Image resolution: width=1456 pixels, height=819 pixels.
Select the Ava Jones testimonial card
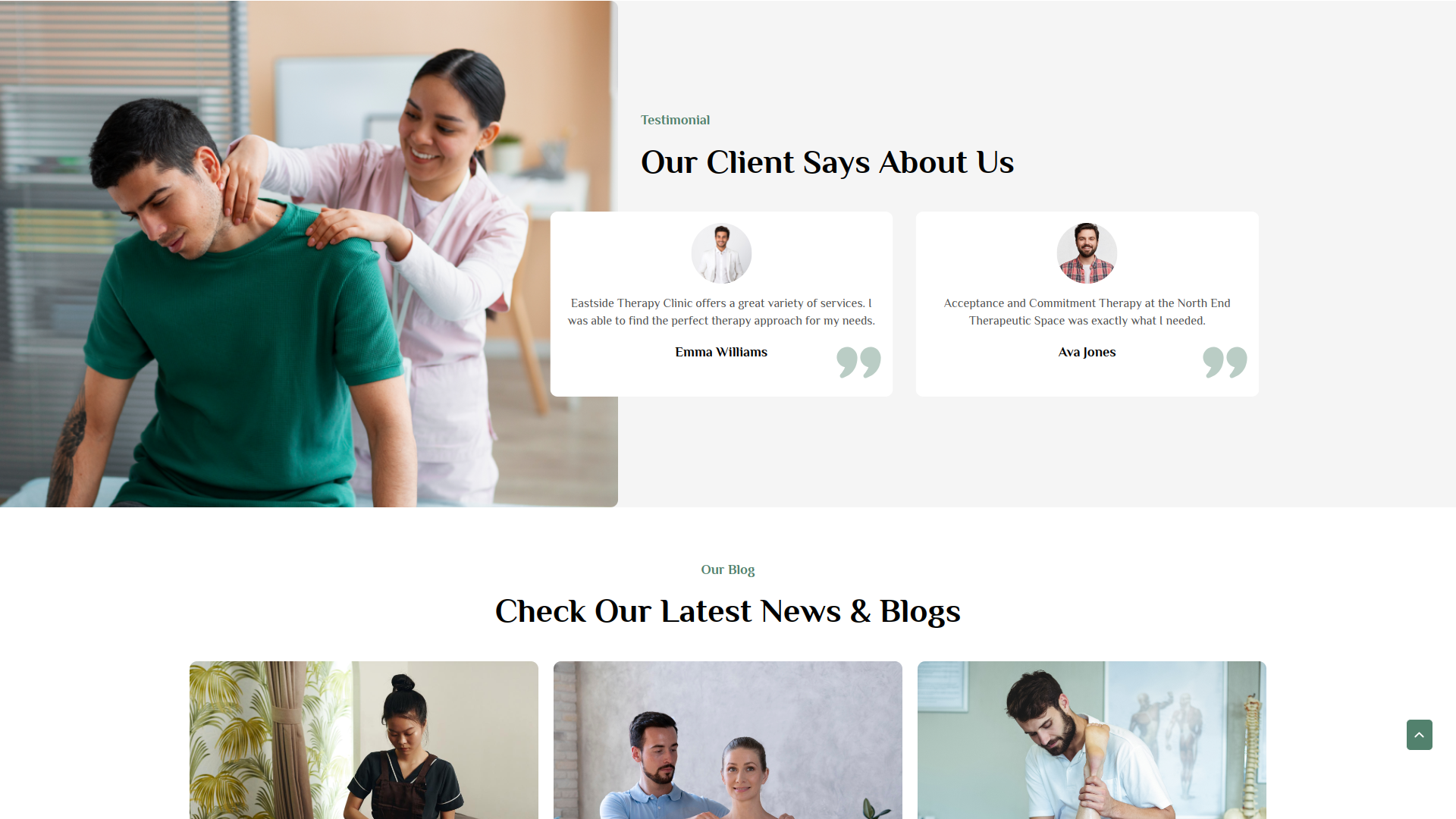click(x=1087, y=304)
